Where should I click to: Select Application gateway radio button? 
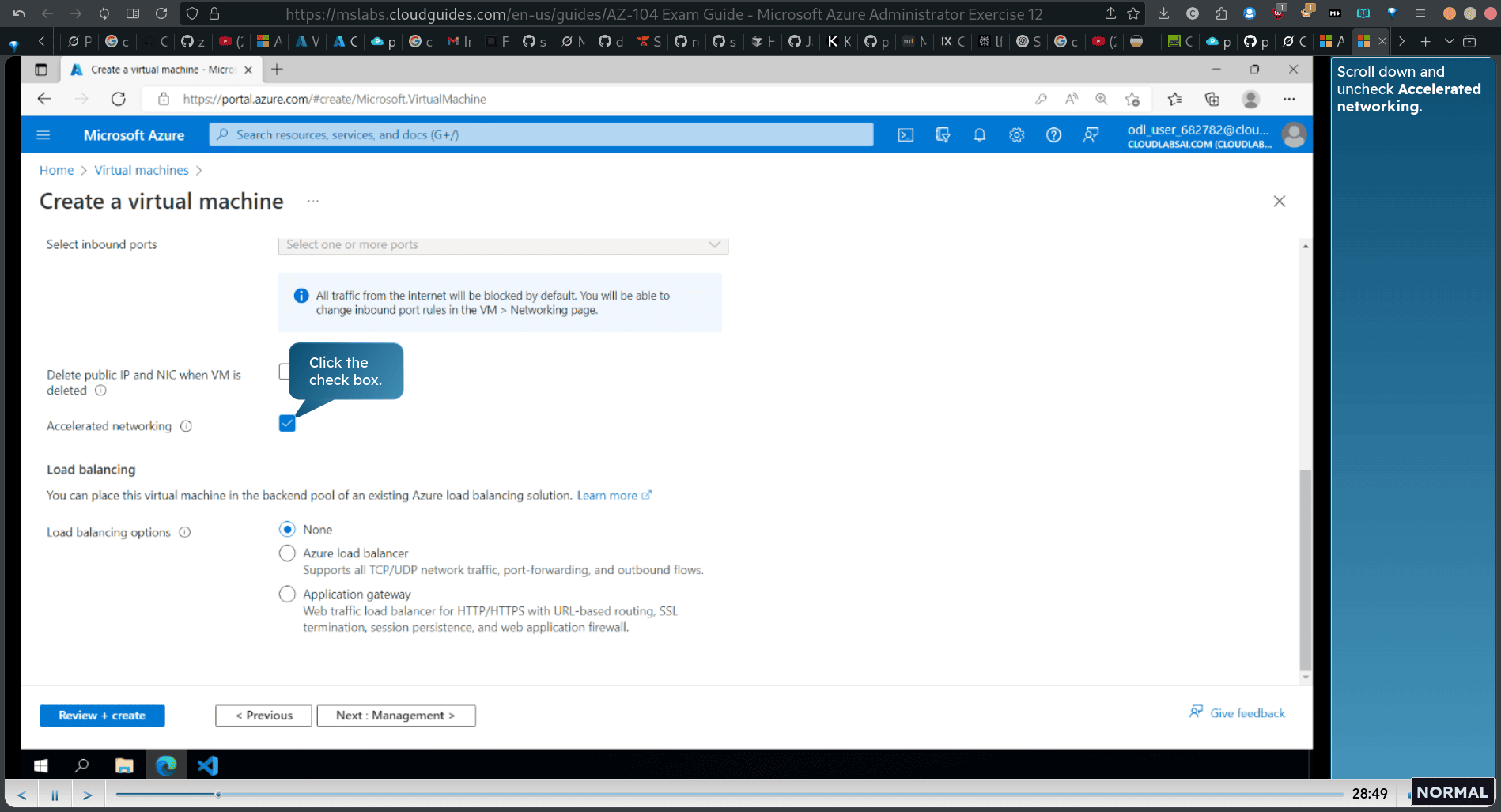tap(287, 594)
